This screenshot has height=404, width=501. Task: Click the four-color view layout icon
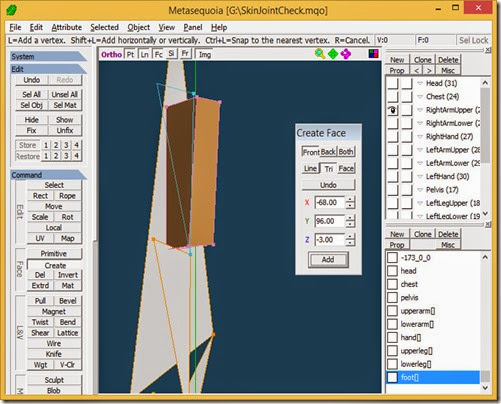click(373, 54)
